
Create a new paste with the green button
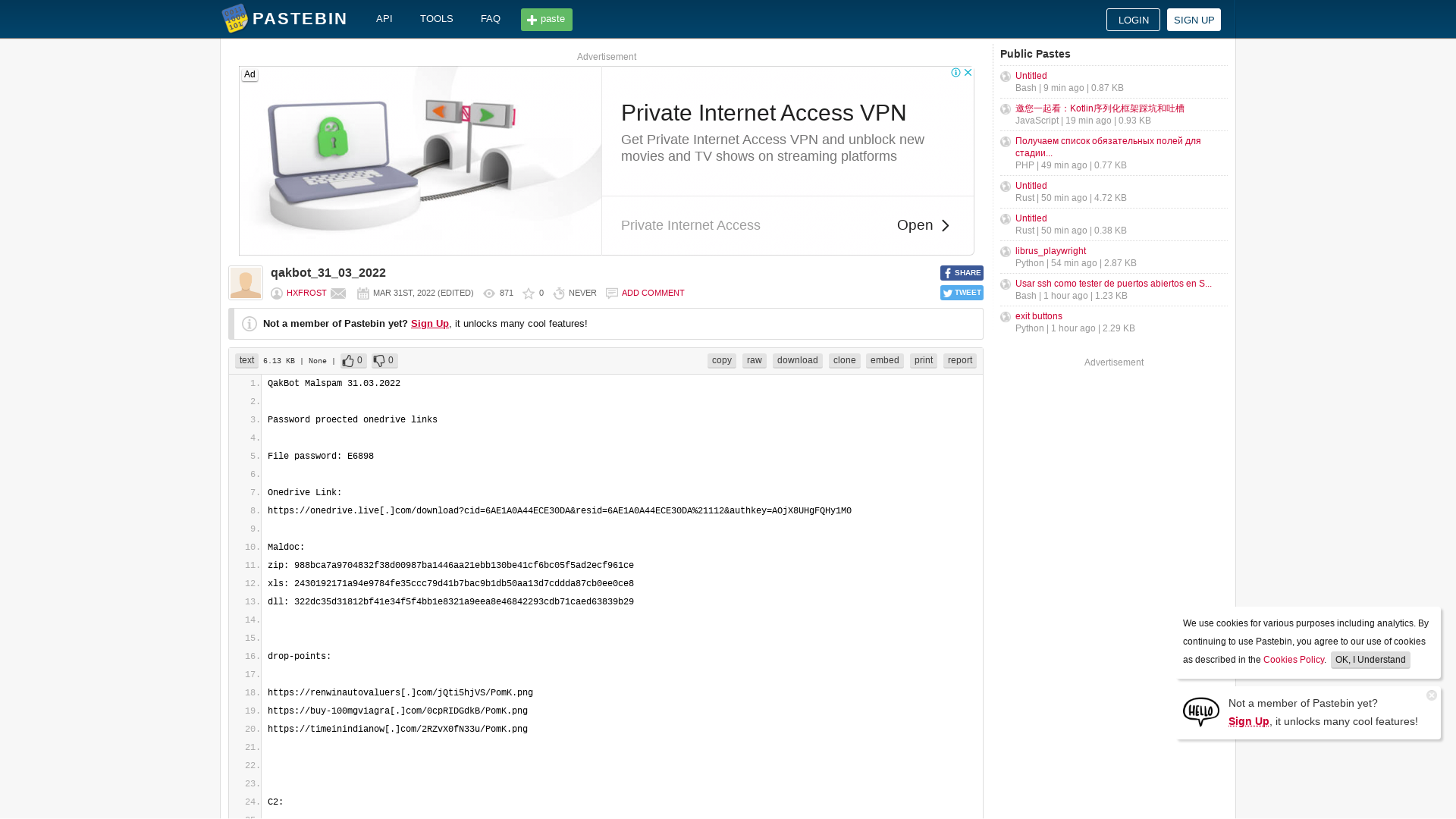pos(547,20)
